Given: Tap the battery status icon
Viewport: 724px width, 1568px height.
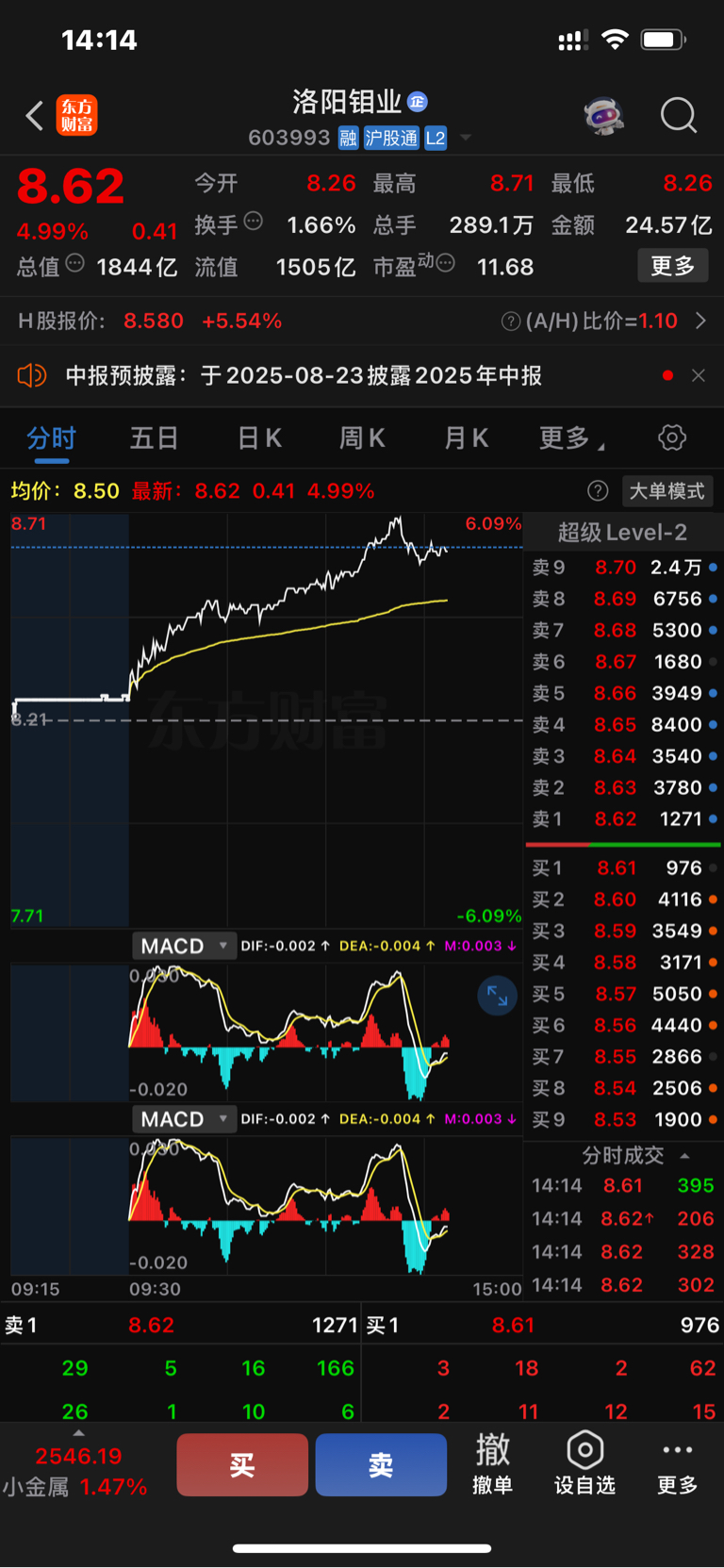Looking at the screenshot, I should [x=664, y=40].
